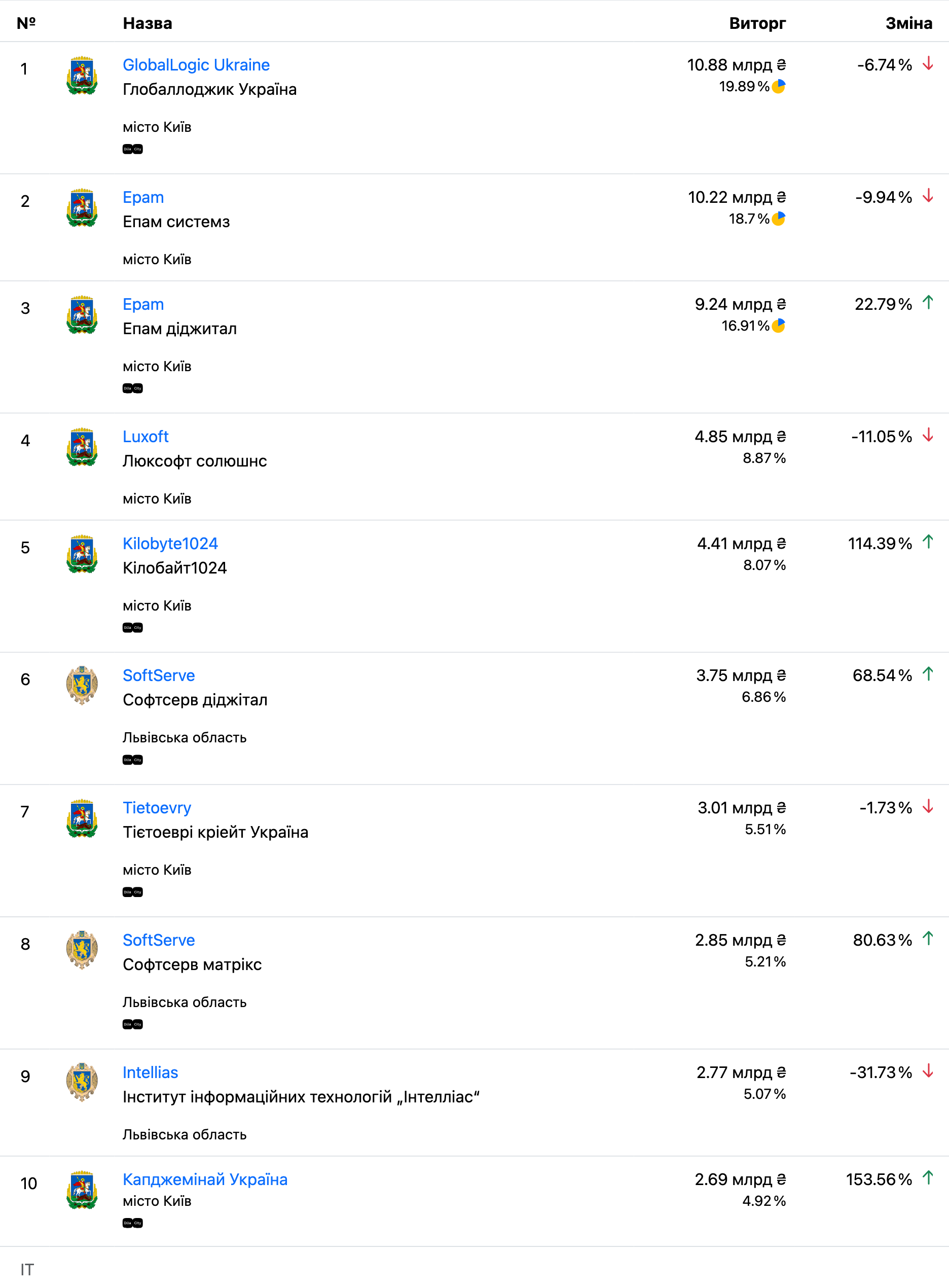Click the Lviv region emblem beside SoftServe діджітал
The height and width of the screenshot is (1288, 949).
pos(82,686)
